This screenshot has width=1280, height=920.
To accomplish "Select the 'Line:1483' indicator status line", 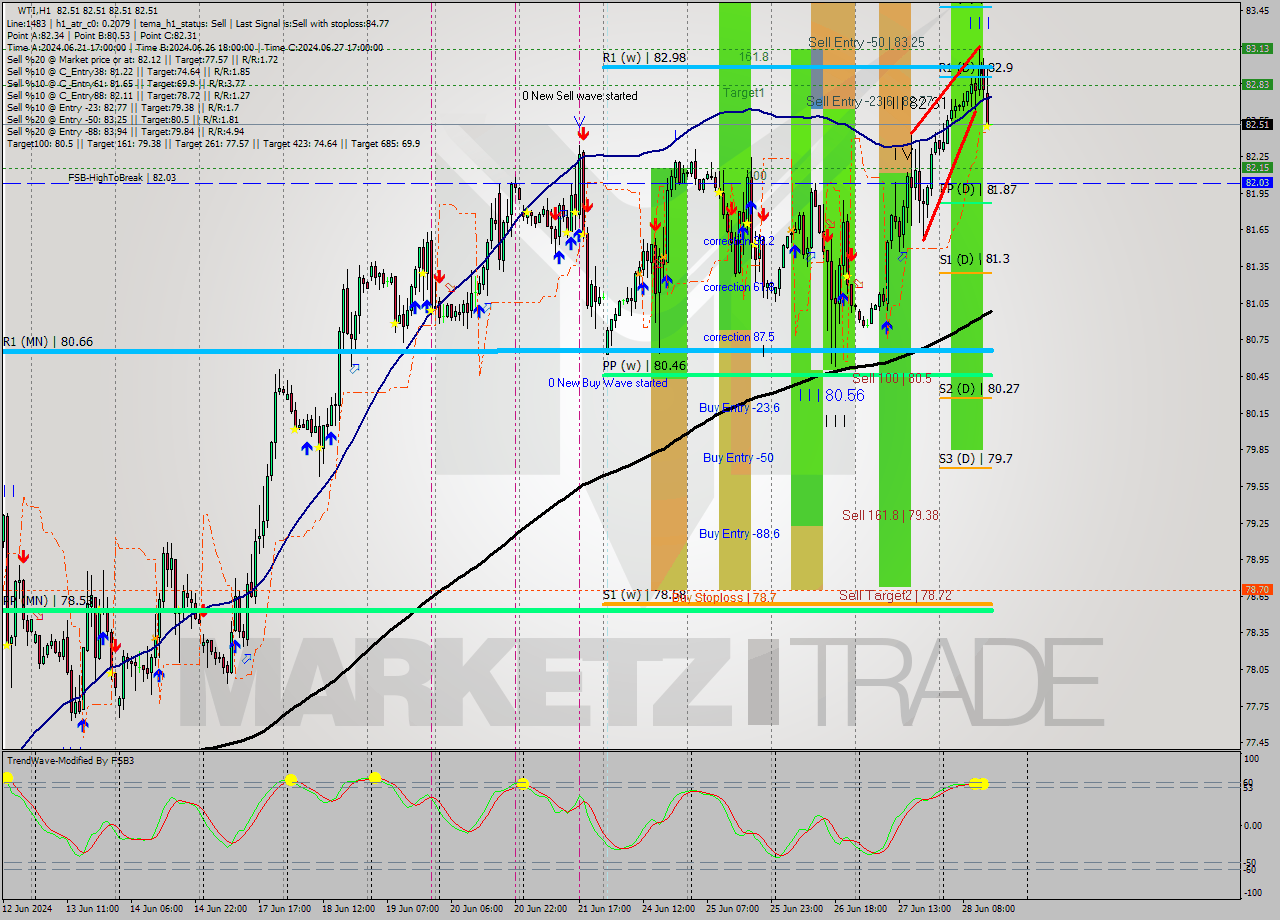I will point(198,23).
